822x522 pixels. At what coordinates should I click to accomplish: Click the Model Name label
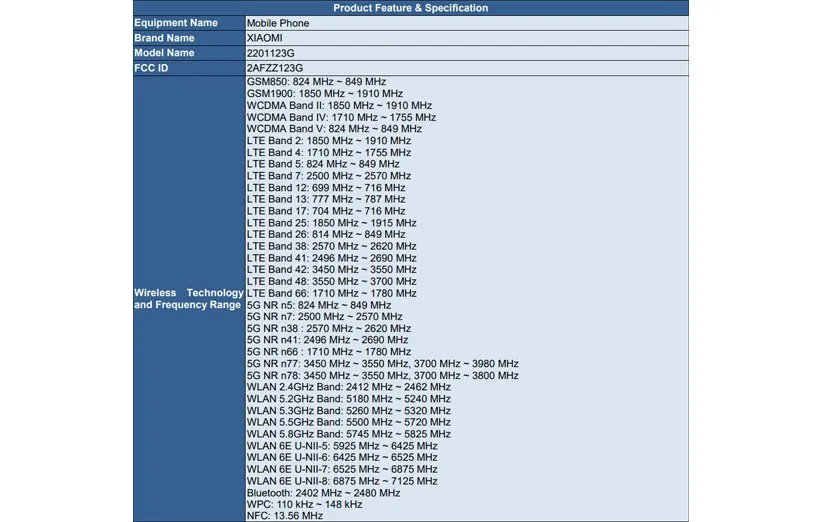[165, 52]
